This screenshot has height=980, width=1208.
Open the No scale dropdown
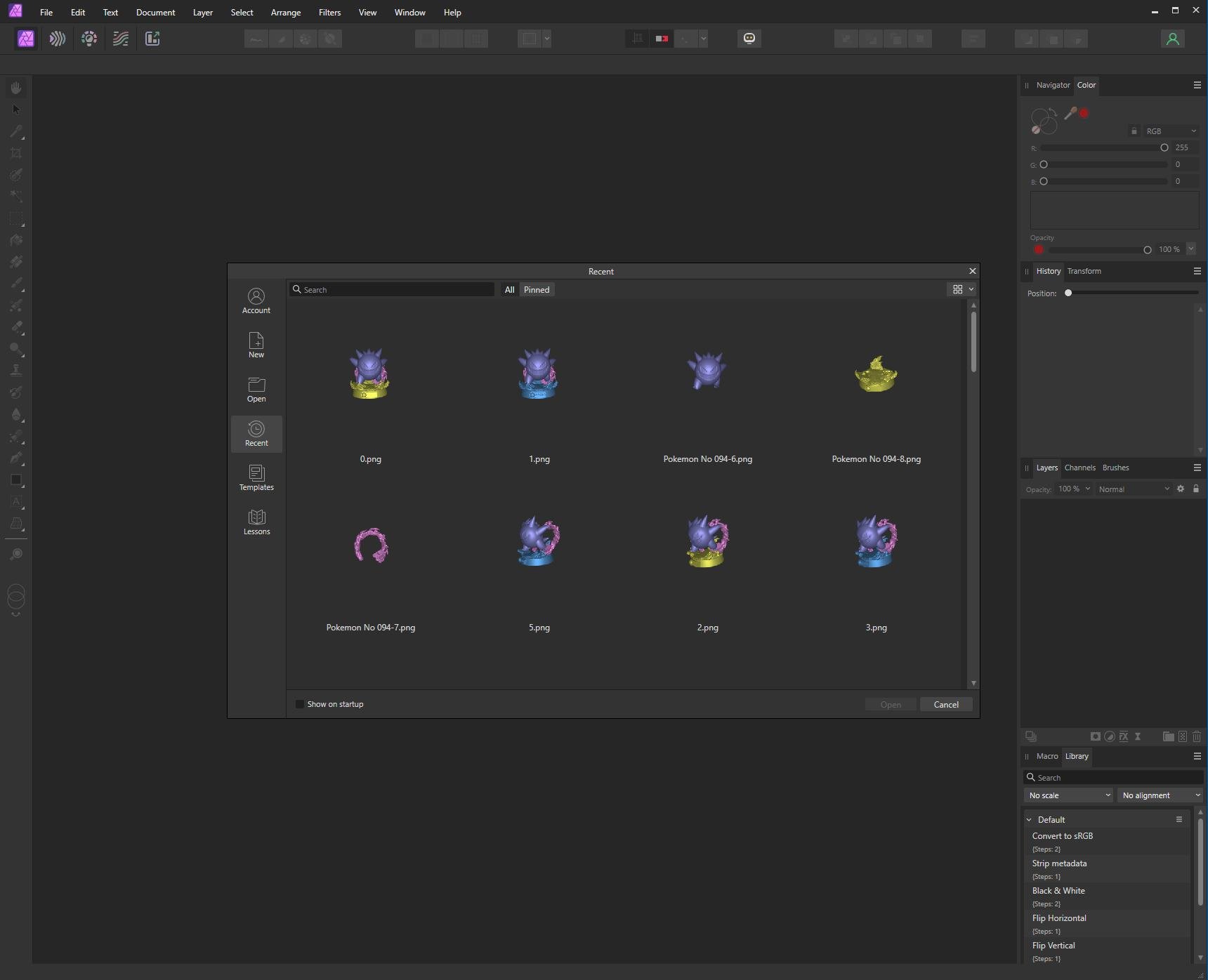[x=1068, y=795]
